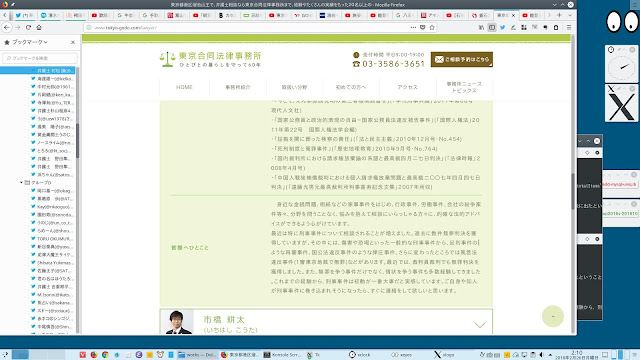This screenshot has height=360, width=640.
Task: Click the bookmarks sidebar scrollbar
Action: pos(77,141)
